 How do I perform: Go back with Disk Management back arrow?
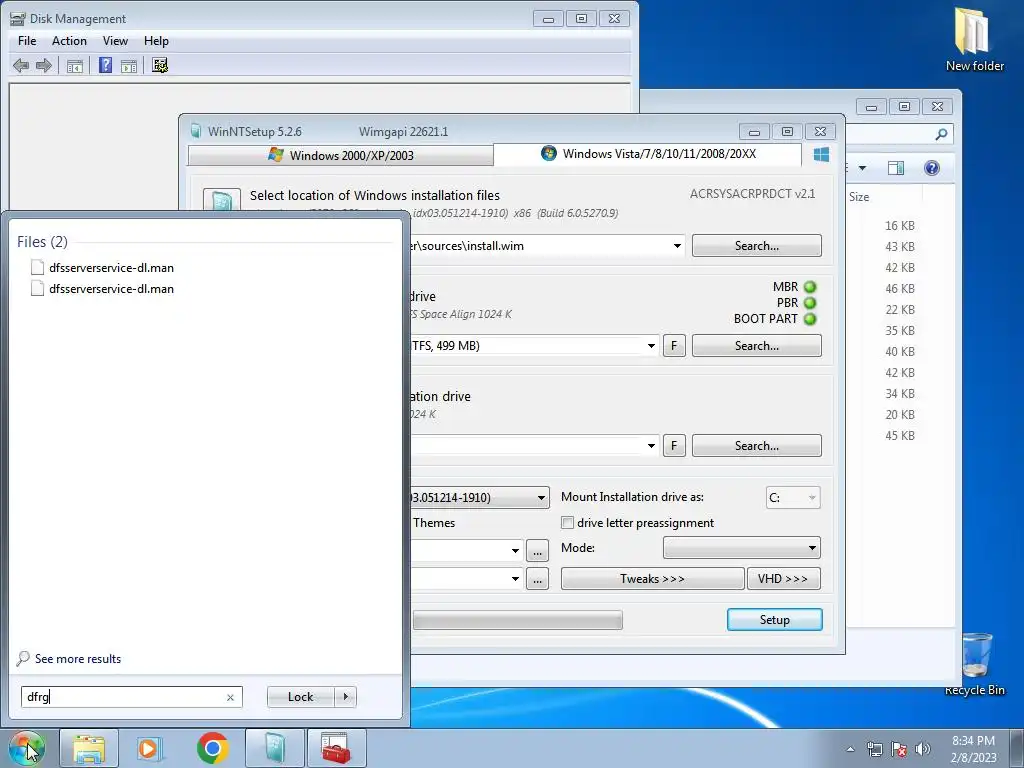pyautogui.click(x=21, y=65)
